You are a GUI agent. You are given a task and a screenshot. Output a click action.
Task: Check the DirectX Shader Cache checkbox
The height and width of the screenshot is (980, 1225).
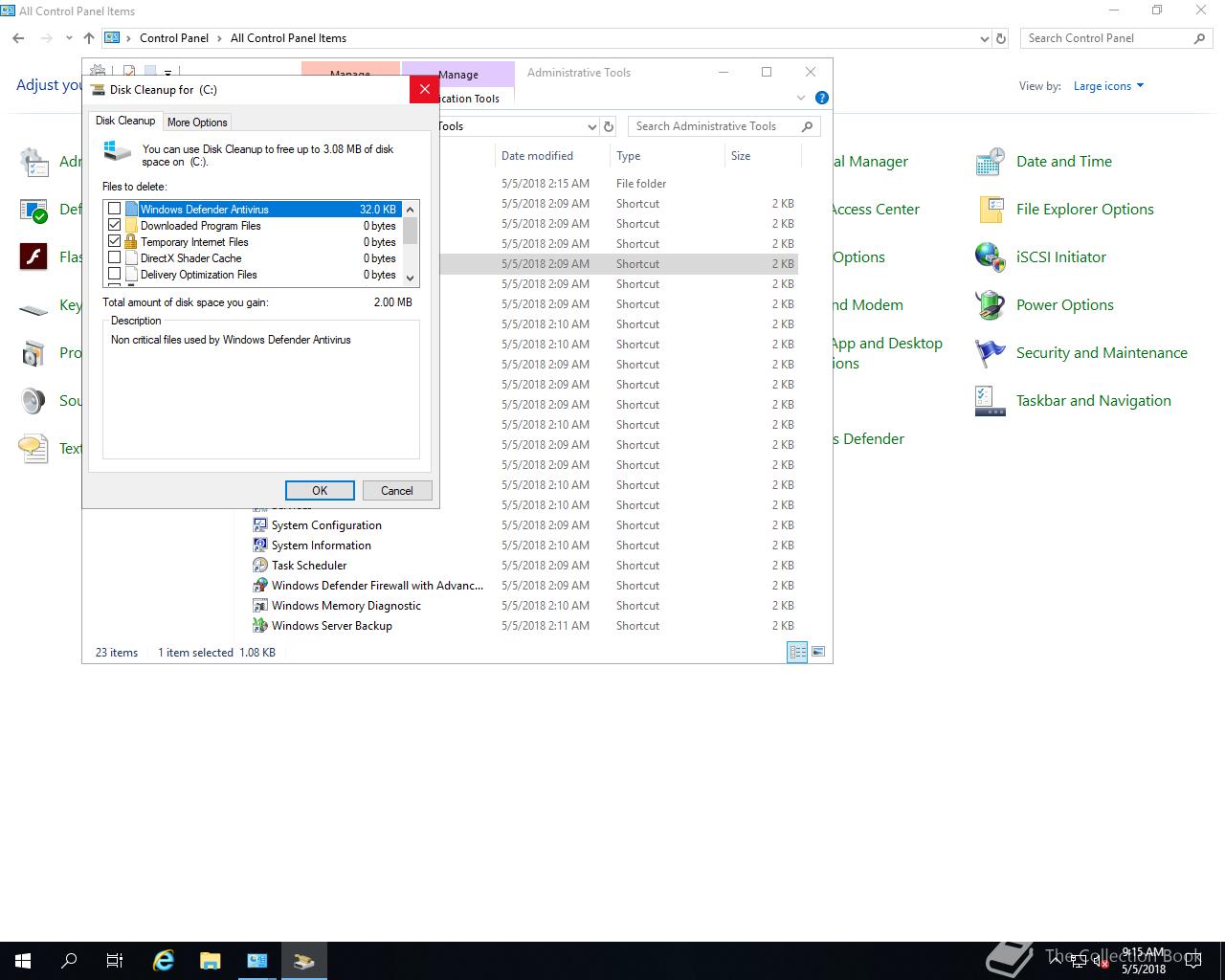pos(115,257)
